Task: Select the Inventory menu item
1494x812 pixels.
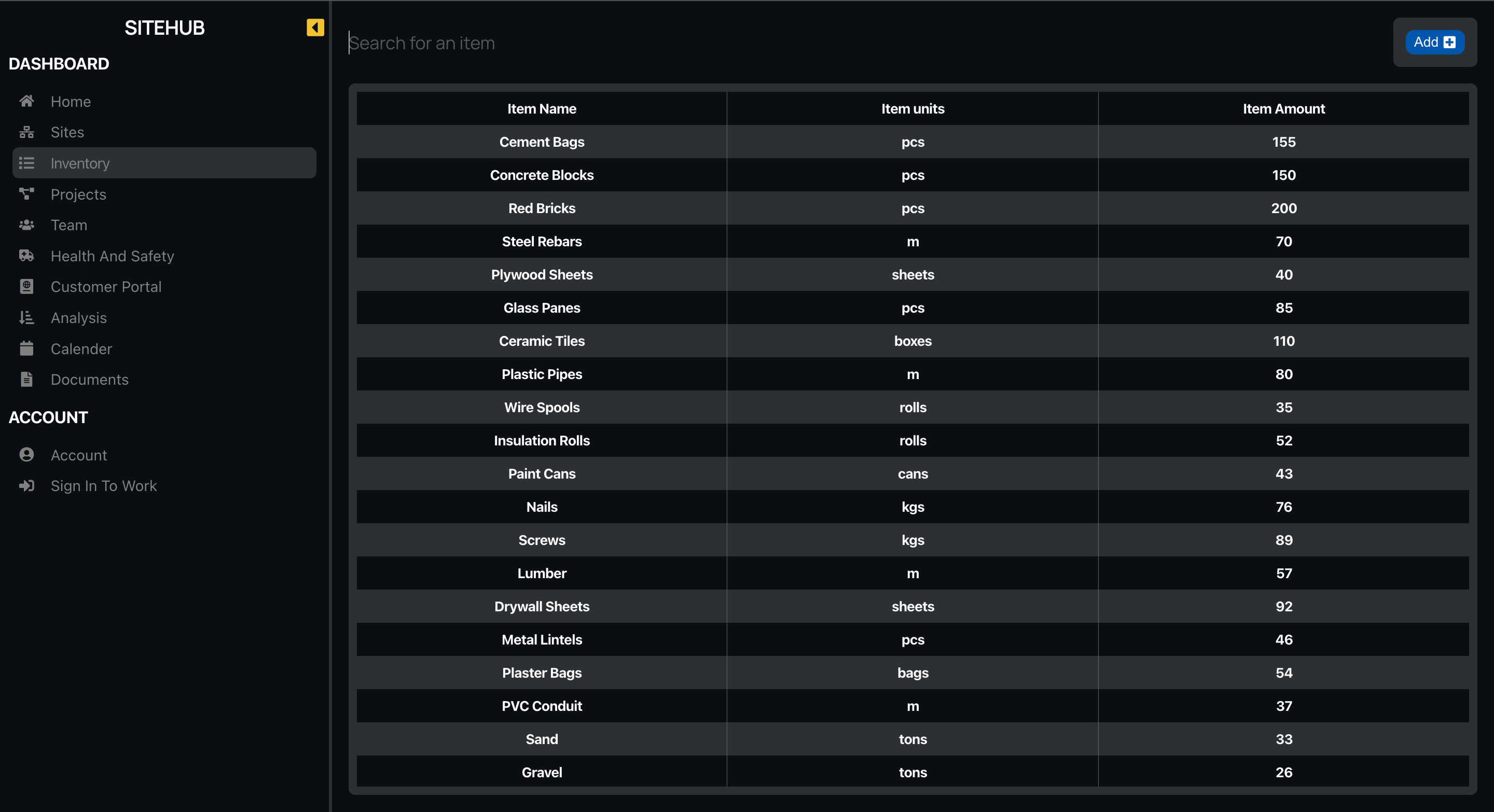Action: pyautogui.click(x=163, y=163)
